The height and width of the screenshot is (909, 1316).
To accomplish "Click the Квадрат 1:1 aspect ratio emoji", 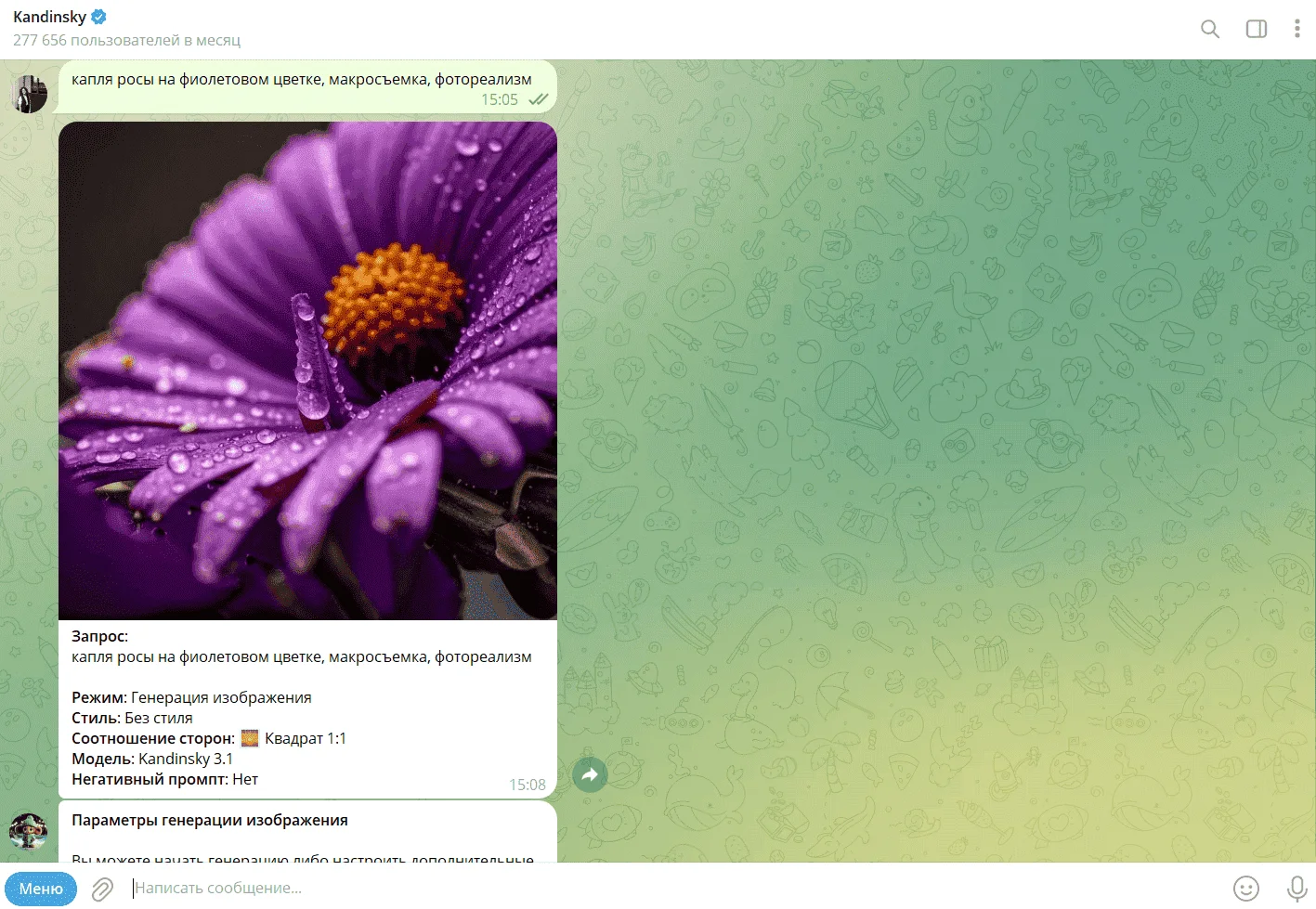I will pyautogui.click(x=250, y=738).
